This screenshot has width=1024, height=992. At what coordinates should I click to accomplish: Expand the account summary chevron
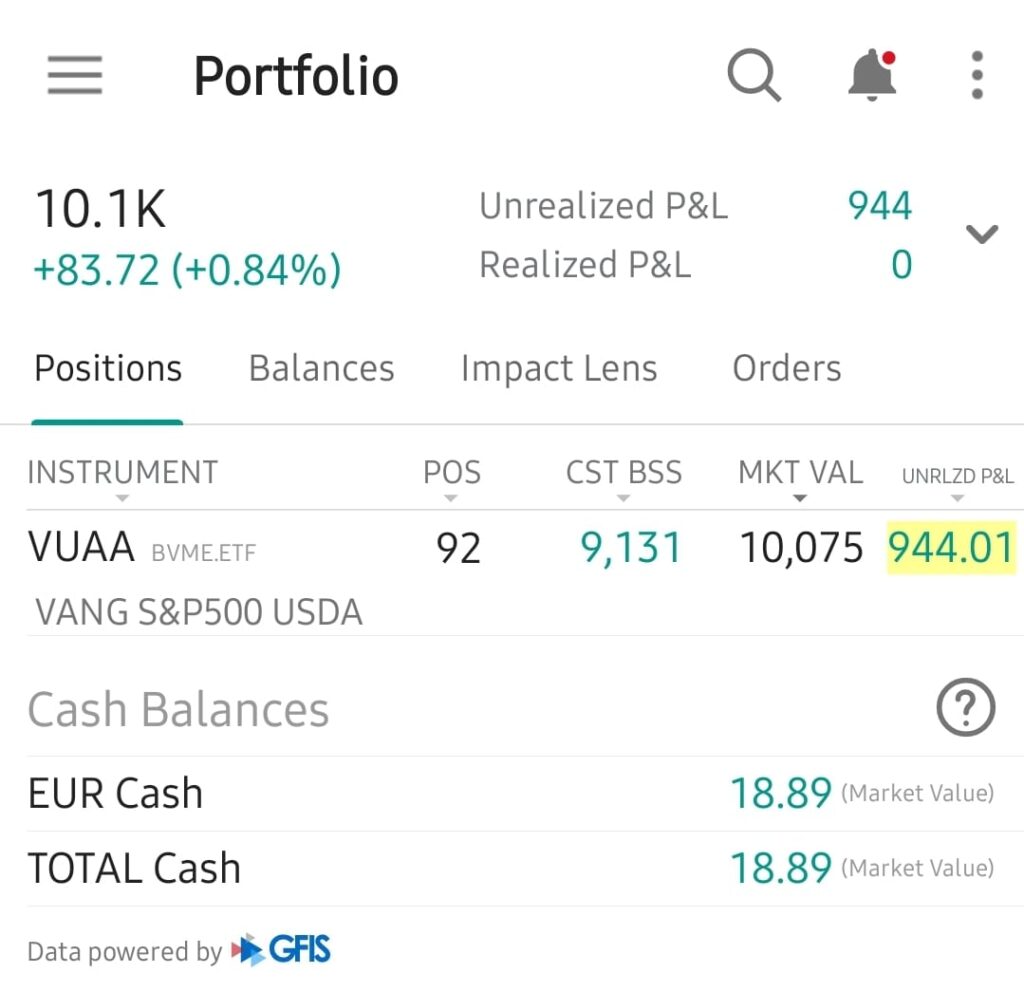tap(982, 235)
